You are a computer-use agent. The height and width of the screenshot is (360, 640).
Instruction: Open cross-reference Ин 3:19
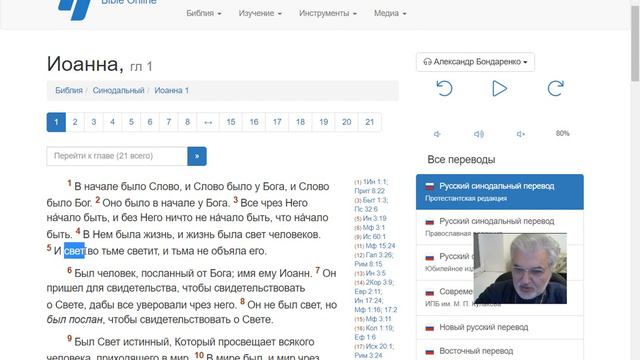(374, 218)
